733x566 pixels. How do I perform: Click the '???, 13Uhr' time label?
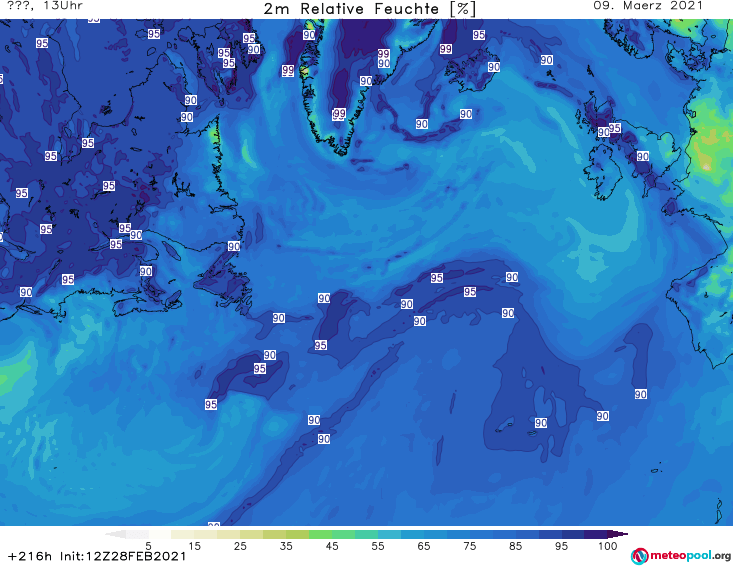(45, 6)
